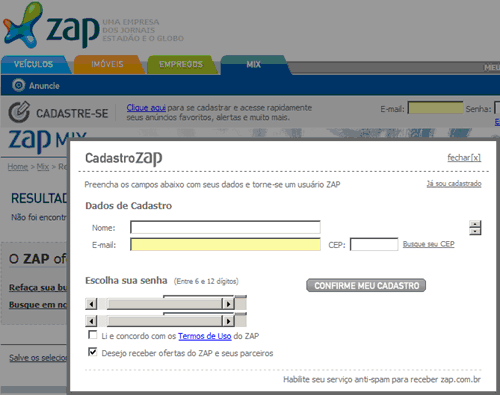
Task: Click into the yellow E-mail field in the form
Action: point(225,244)
